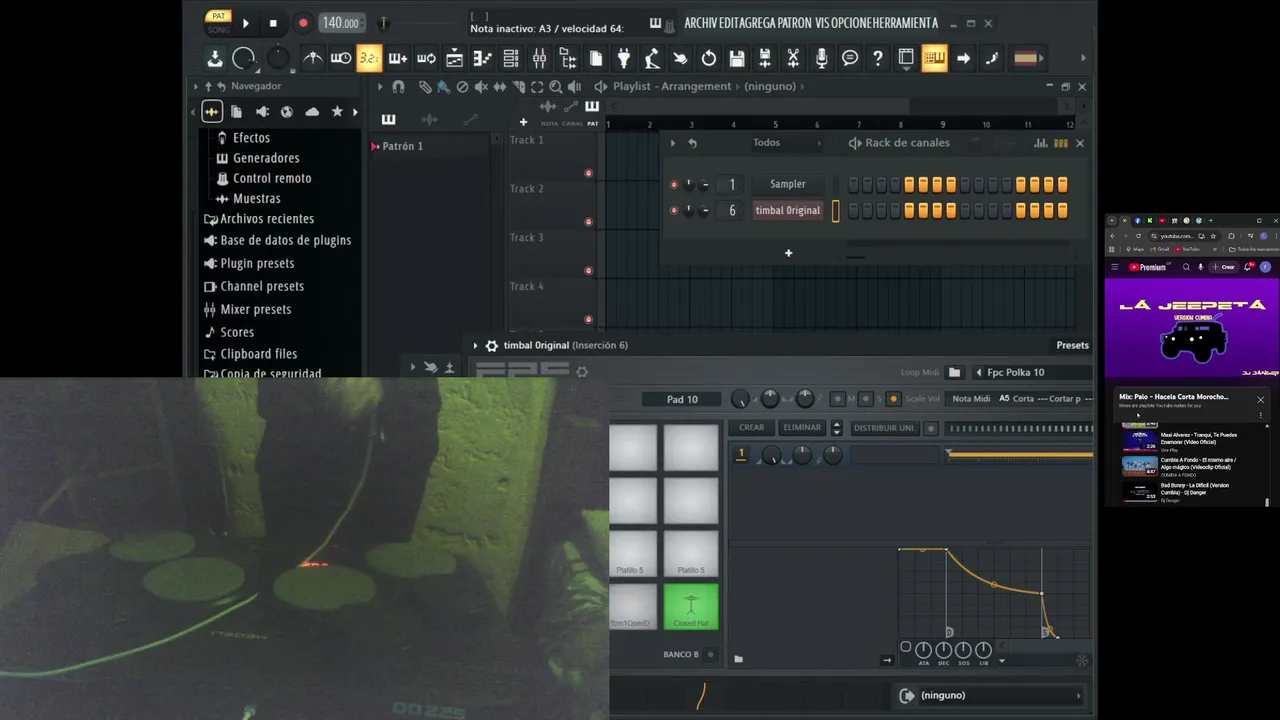Select the star favorites tab in browser
1280x720 pixels.
[x=337, y=112]
